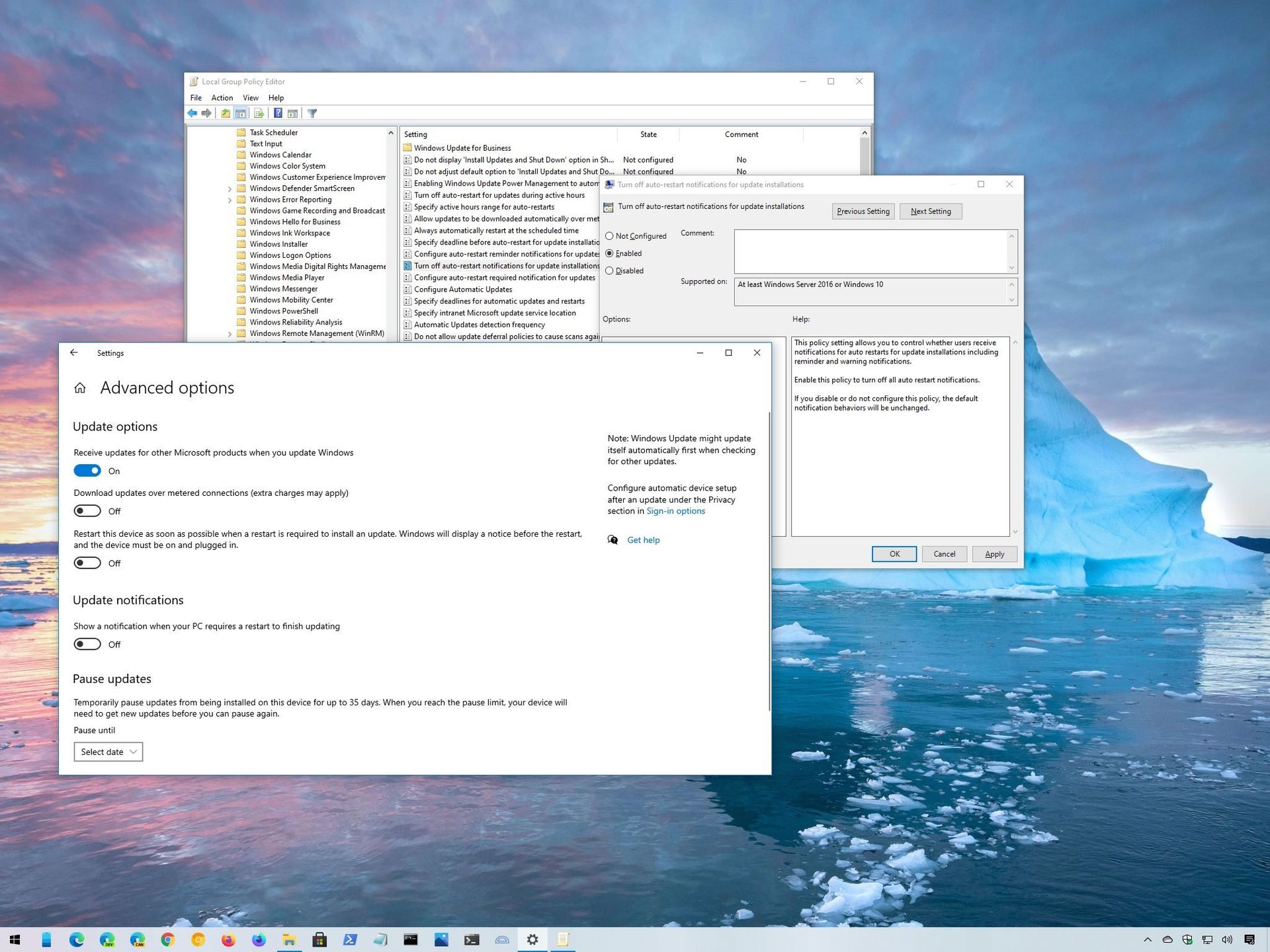Open the Filter icon in gpedit toolbar
The width and height of the screenshot is (1270, 952).
(x=312, y=113)
